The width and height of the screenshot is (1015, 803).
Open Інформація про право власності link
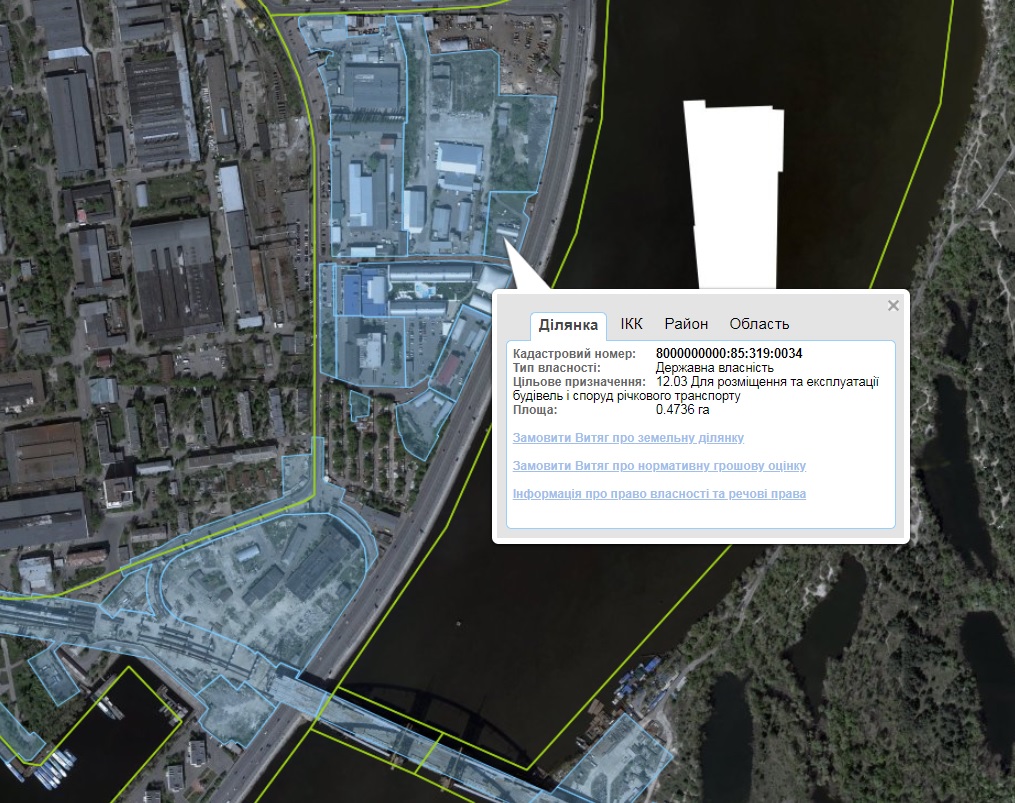pyautogui.click(x=659, y=494)
